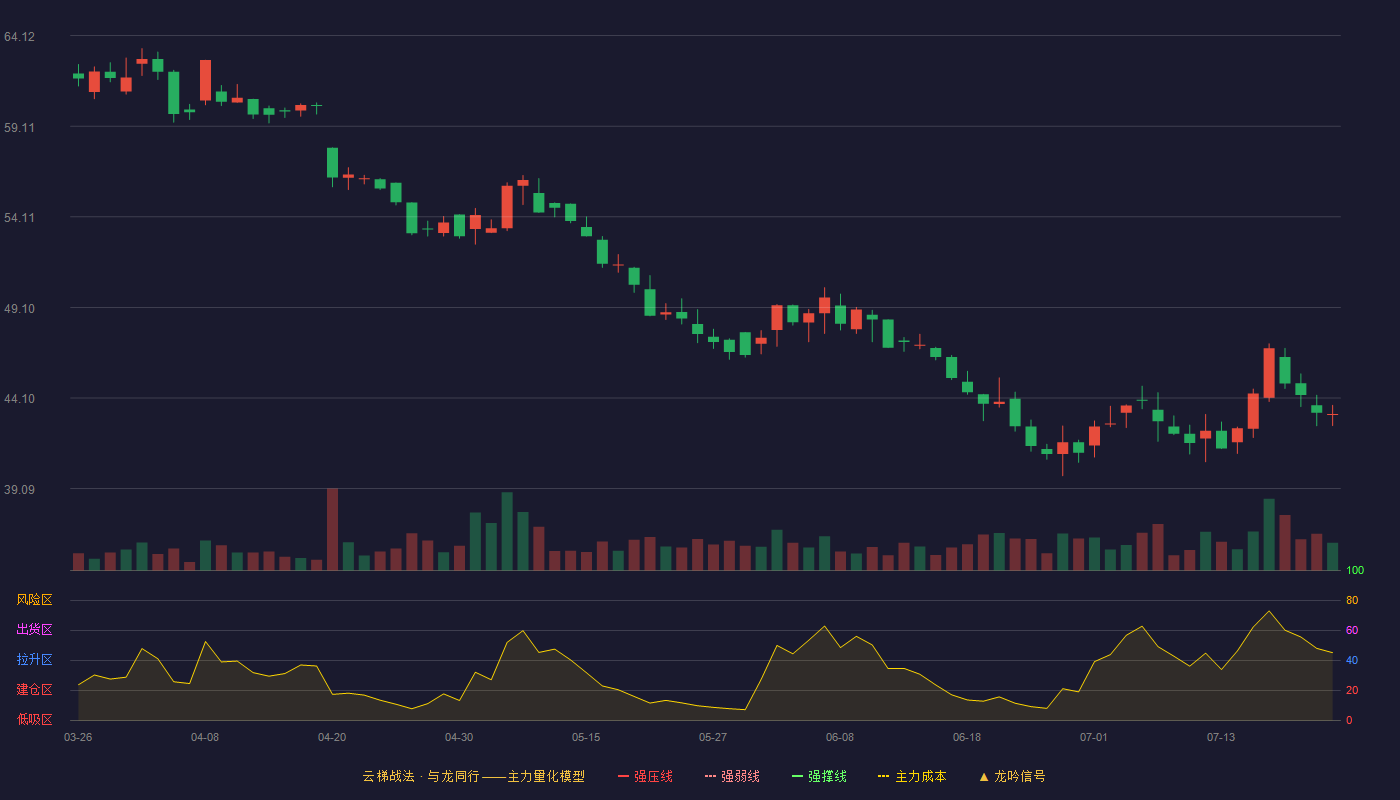Image resolution: width=1400 pixels, height=800 pixels.
Task: Click the 出货区 zone label
Action: (34, 630)
